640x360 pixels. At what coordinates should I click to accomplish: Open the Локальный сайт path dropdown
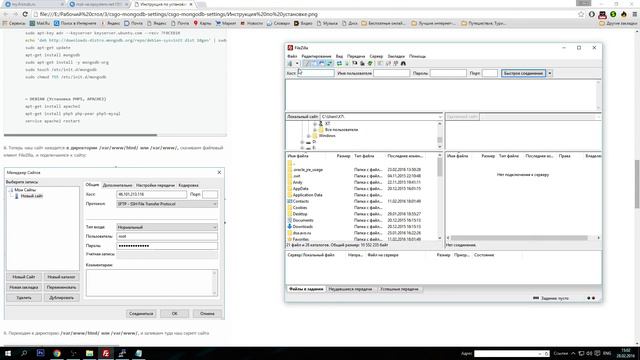[x=440, y=117]
